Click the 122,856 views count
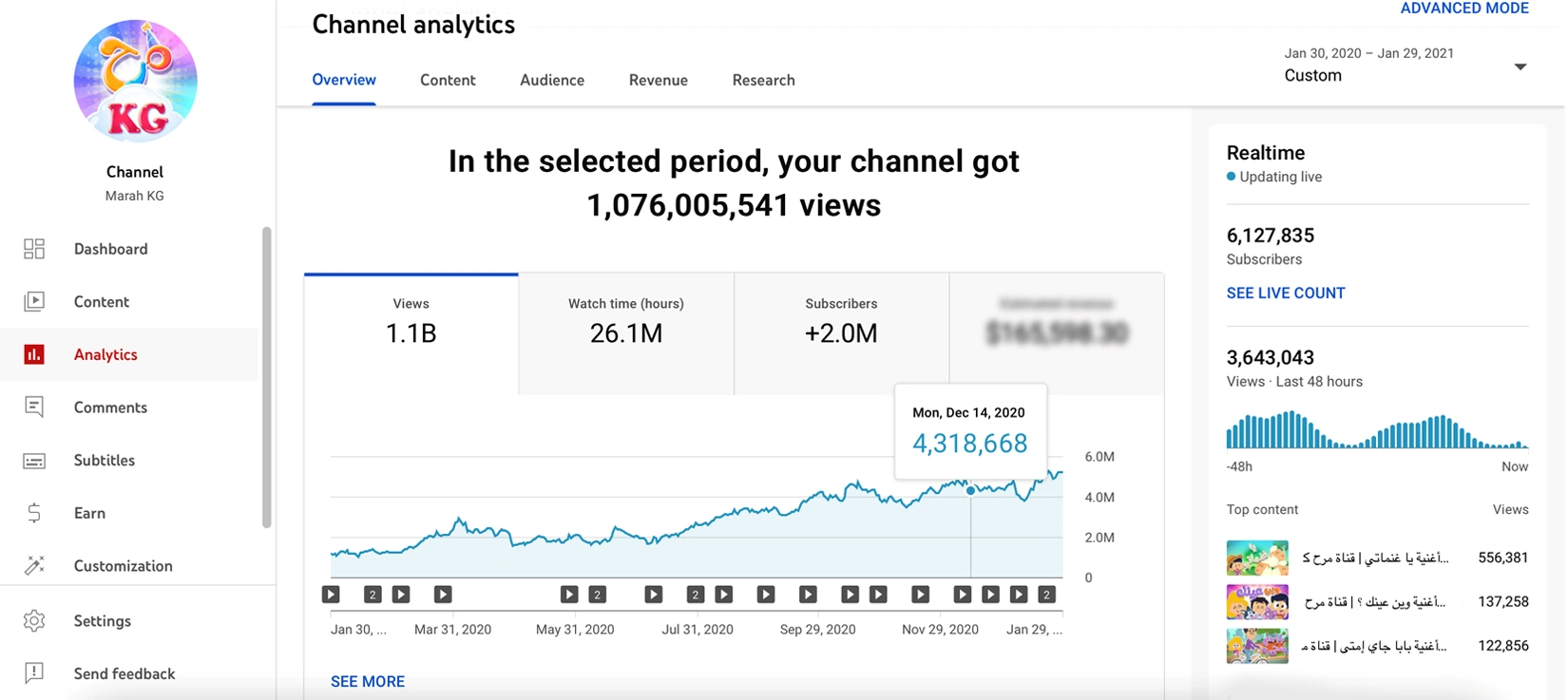1568x700 pixels. [1503, 646]
